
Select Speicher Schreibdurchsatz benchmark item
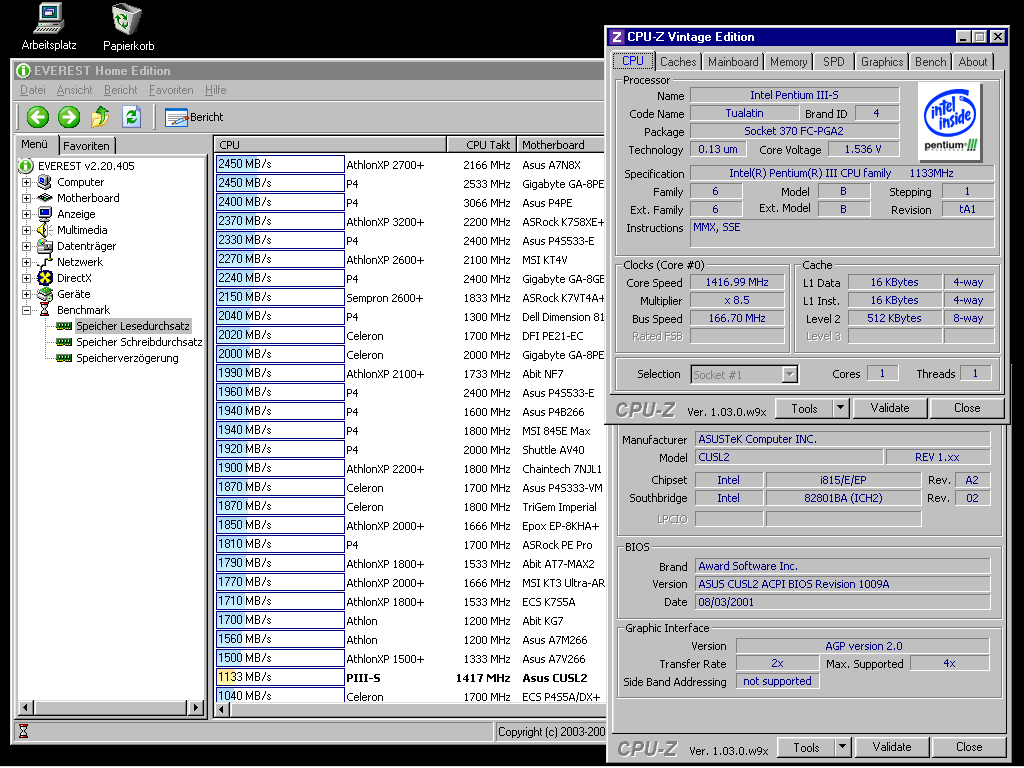click(139, 342)
